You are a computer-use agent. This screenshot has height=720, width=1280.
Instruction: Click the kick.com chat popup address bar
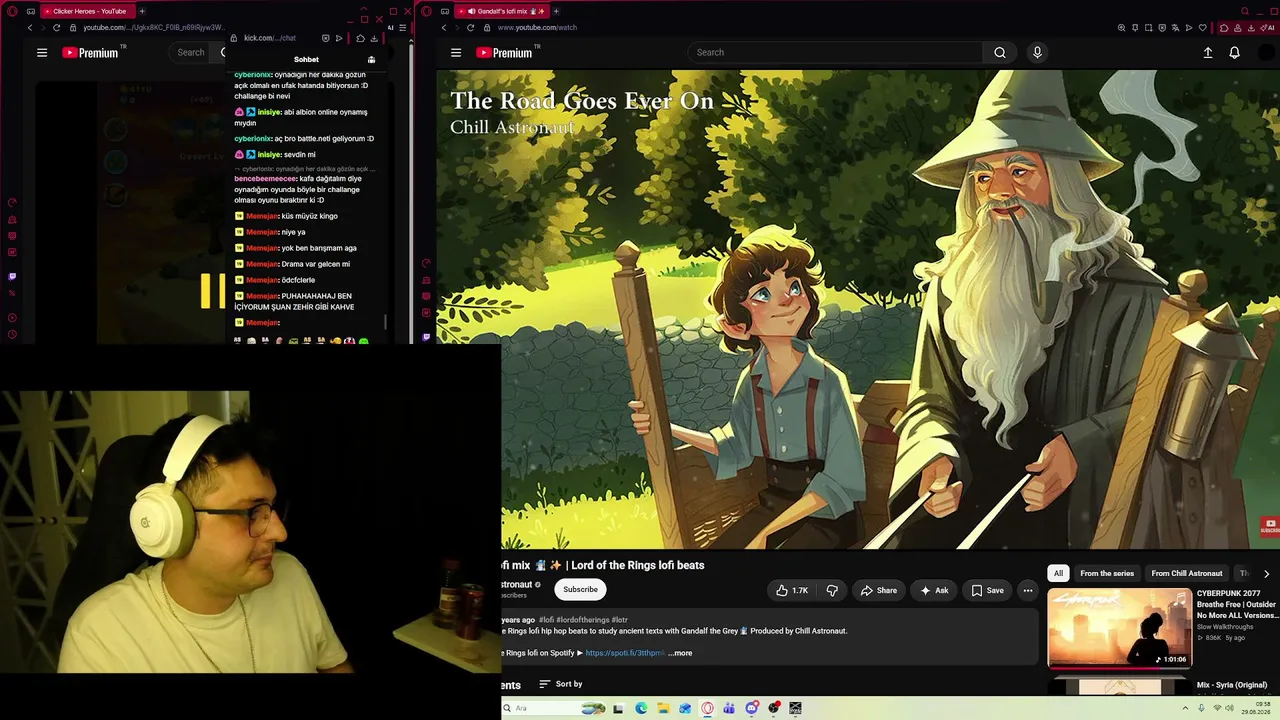coord(270,38)
